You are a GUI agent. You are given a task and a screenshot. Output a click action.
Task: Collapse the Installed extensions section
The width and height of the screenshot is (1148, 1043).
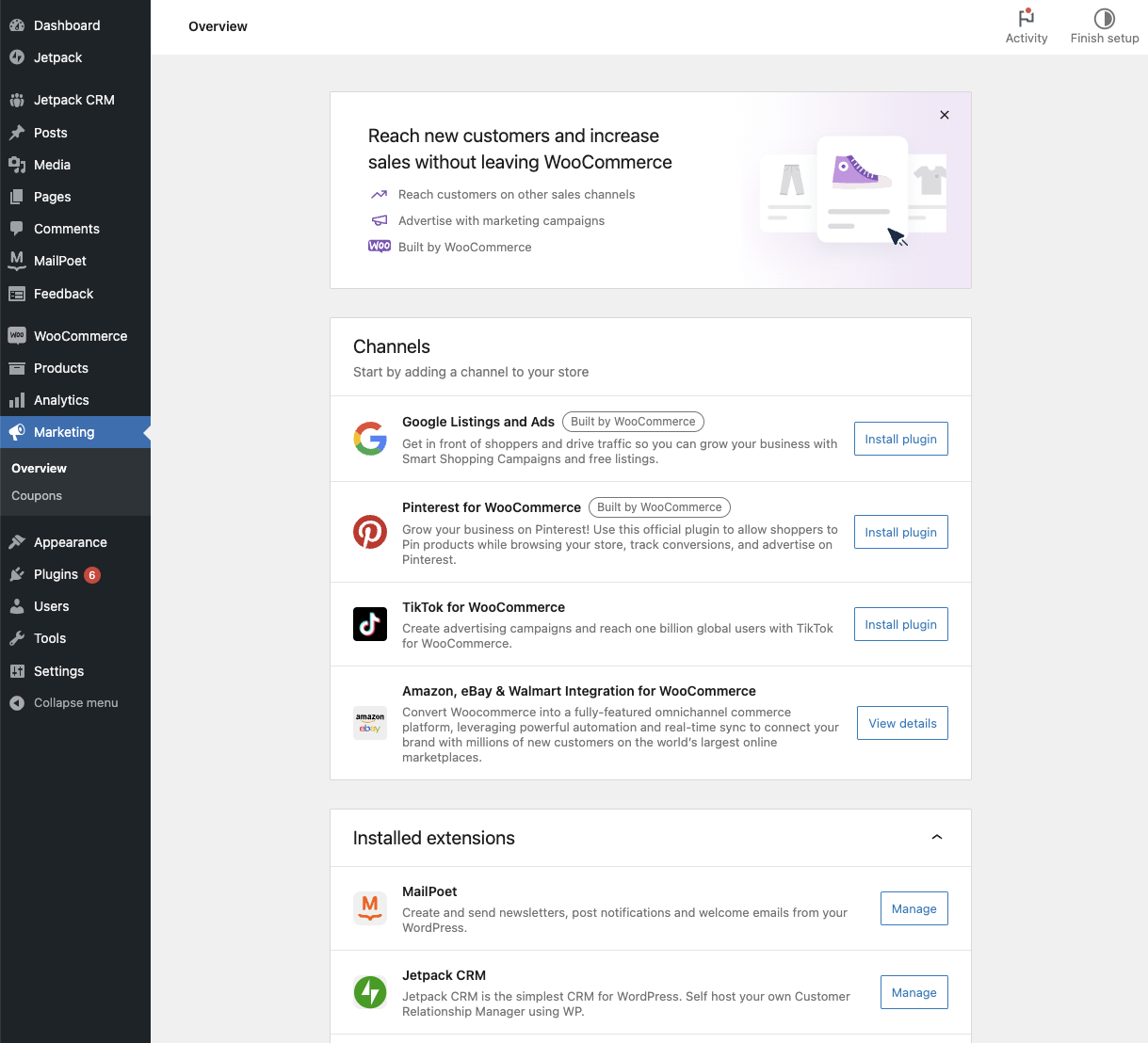(937, 837)
